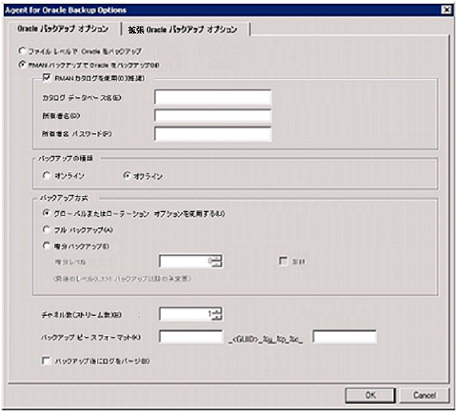Click the Cancel button
This screenshot has width=457, height=412.
[424, 395]
